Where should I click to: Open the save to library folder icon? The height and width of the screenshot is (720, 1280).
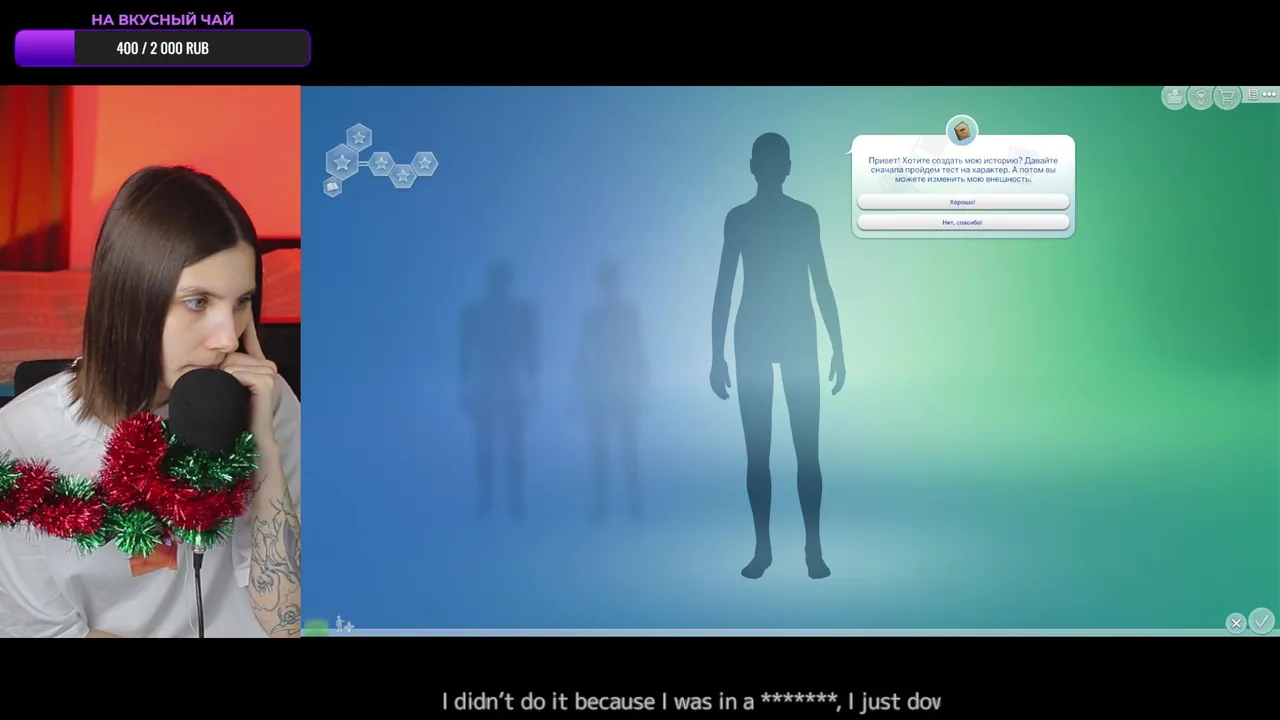[x=1174, y=96]
